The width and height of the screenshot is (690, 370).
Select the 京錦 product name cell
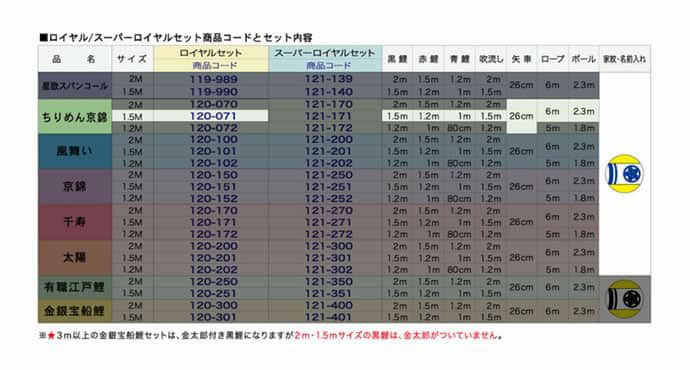[x=74, y=187]
